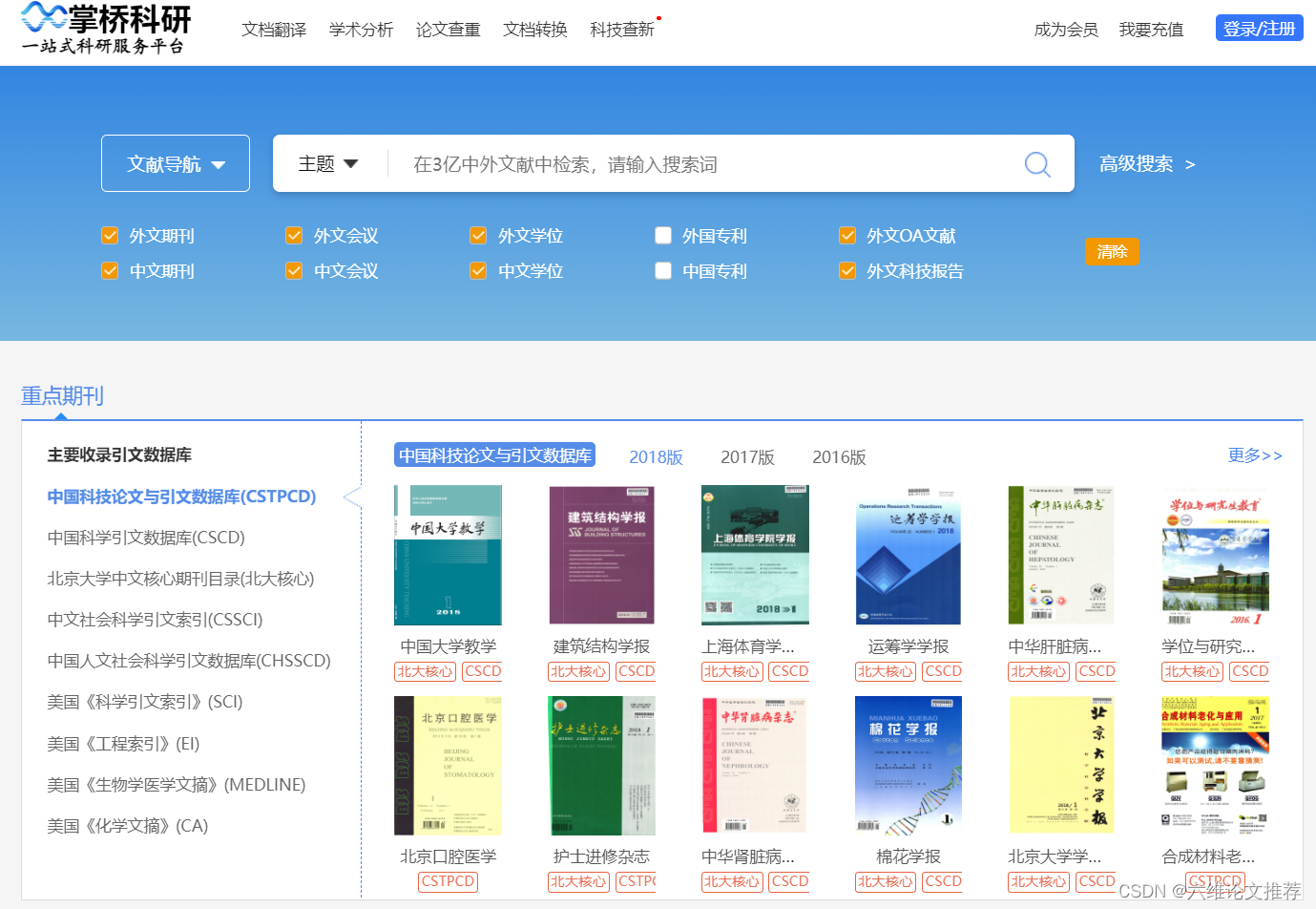1316x909 pixels.
Task: Open the 运筹学学报 journal cover
Action: [x=908, y=555]
